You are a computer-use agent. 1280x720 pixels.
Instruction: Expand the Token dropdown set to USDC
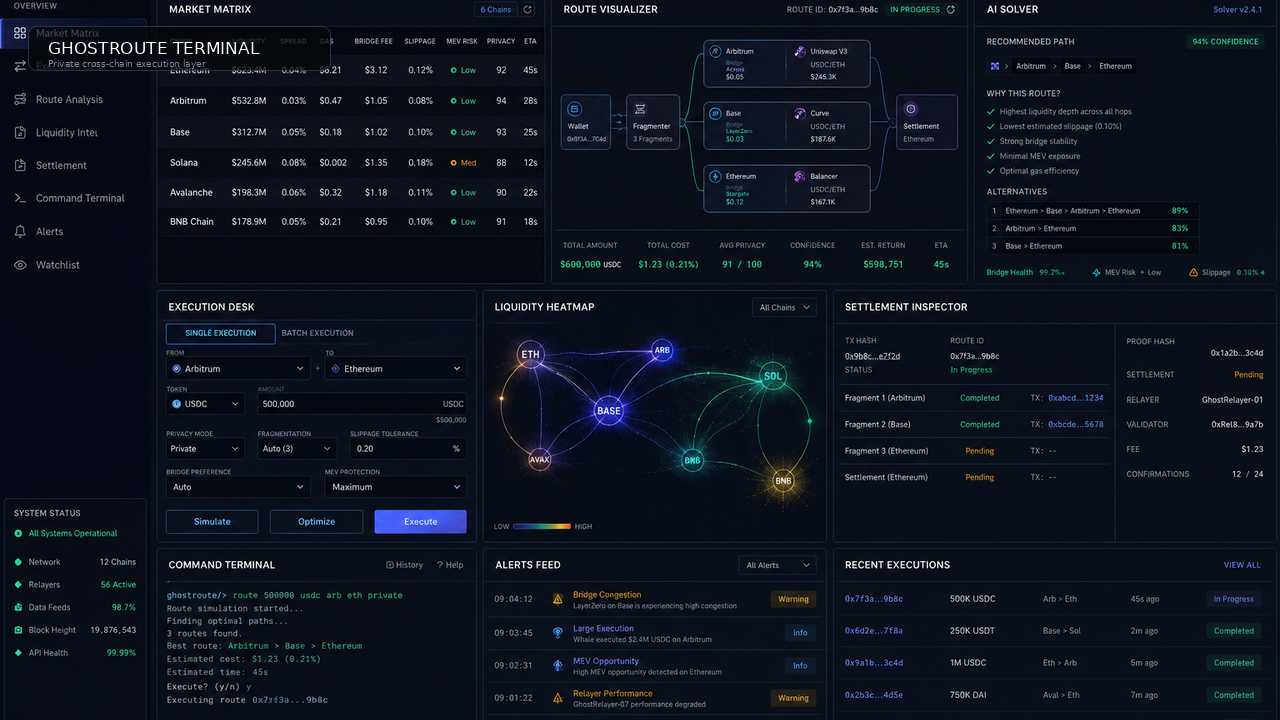(x=205, y=403)
